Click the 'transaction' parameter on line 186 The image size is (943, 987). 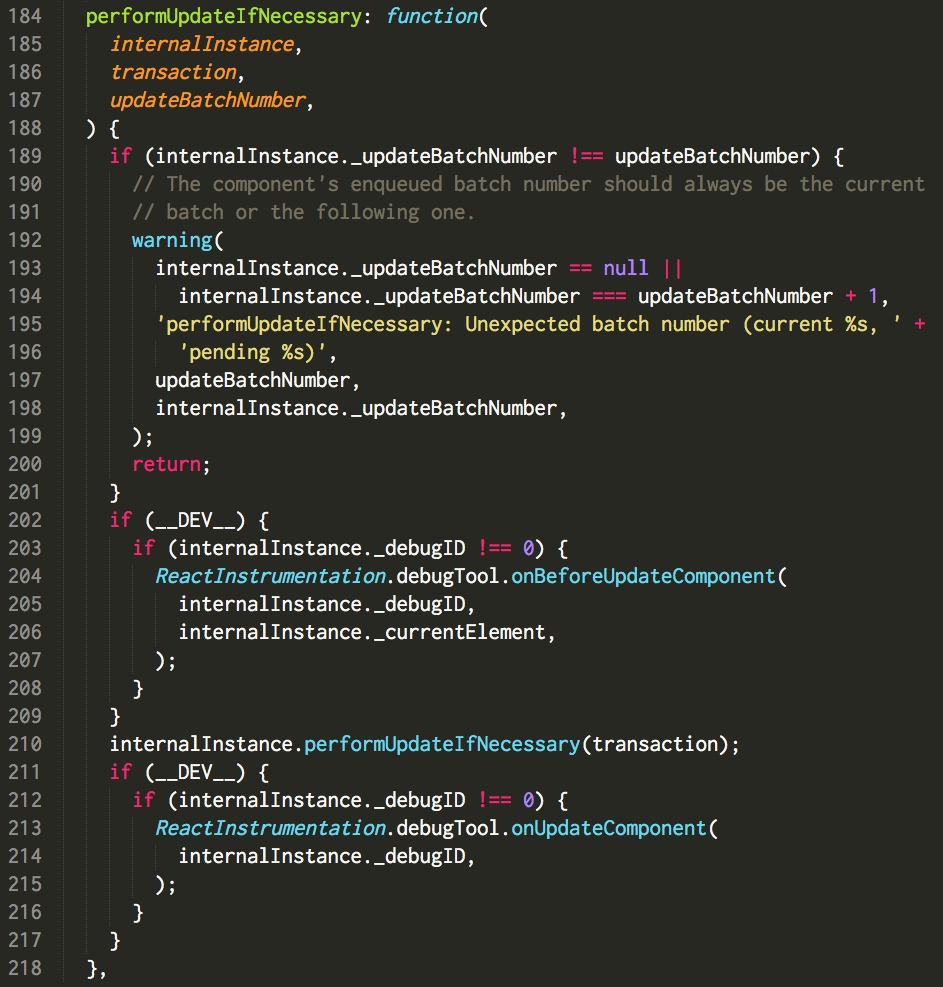[174, 72]
